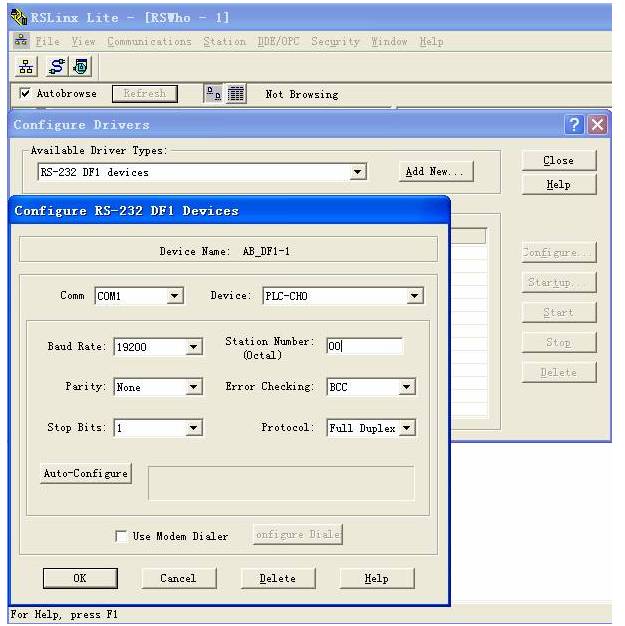
Task: Click the Startup... button
Action: pyautogui.click(x=559, y=282)
